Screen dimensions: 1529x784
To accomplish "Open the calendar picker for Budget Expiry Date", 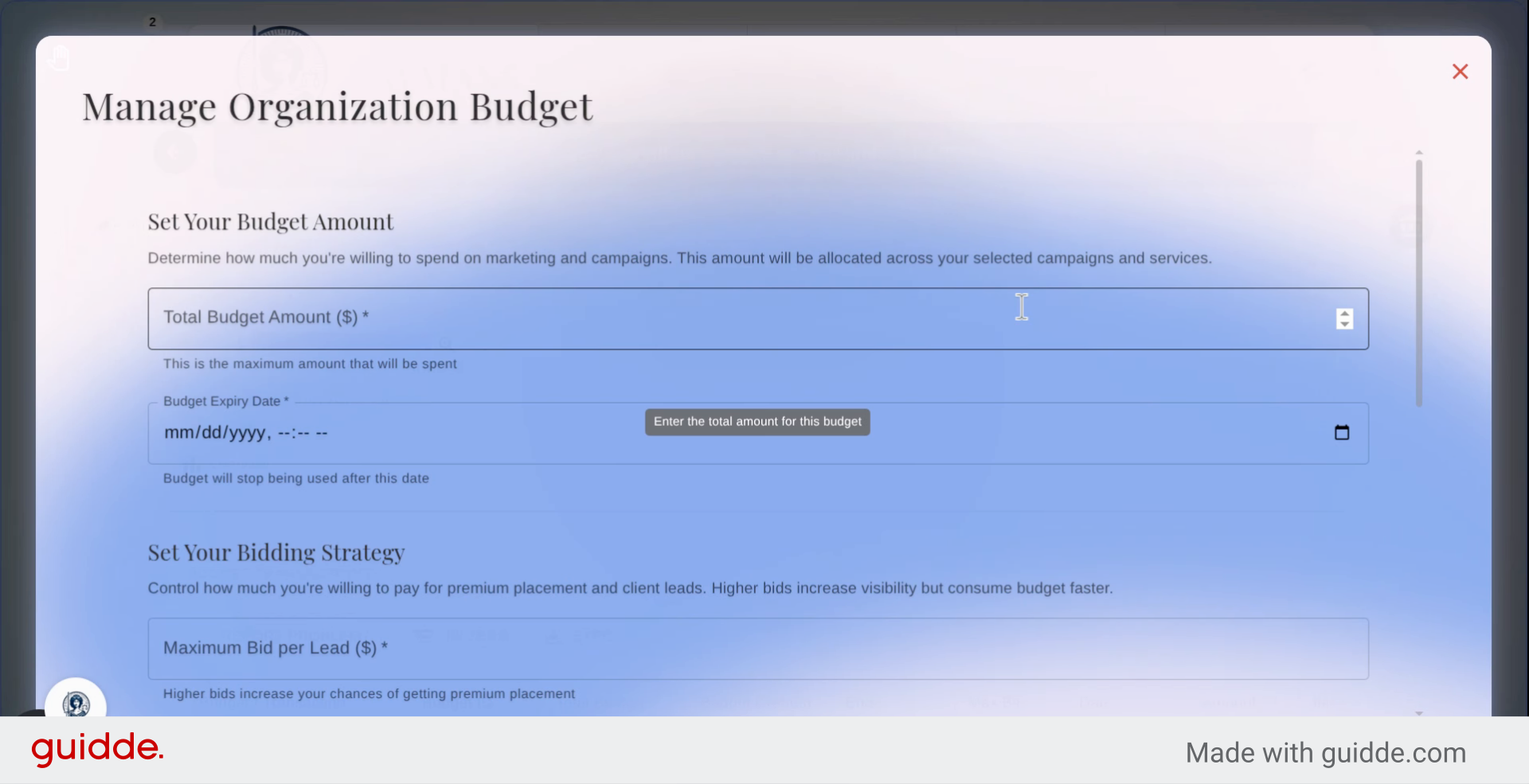I will coord(1342,432).
